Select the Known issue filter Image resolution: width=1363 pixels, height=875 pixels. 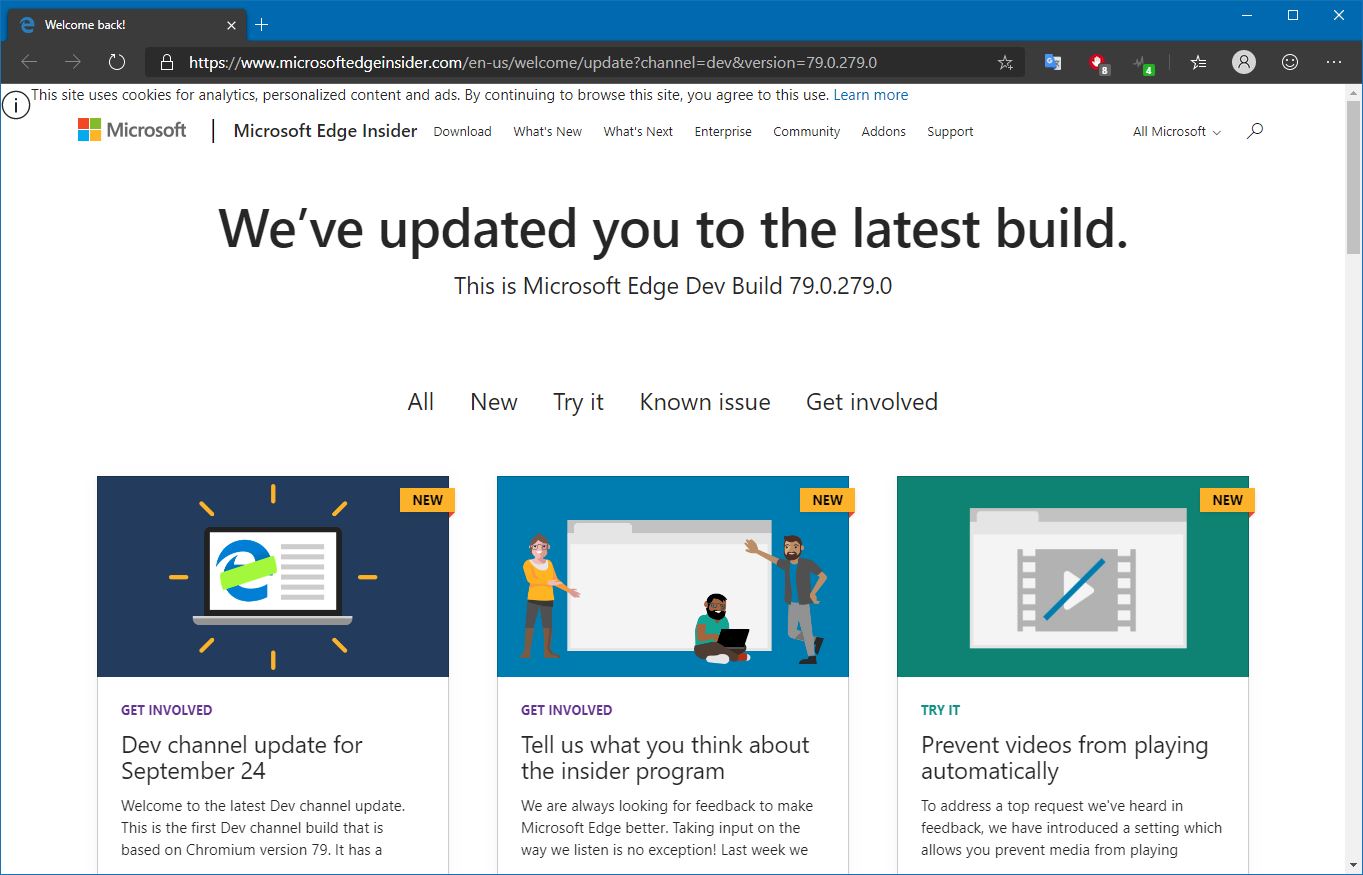pos(705,402)
